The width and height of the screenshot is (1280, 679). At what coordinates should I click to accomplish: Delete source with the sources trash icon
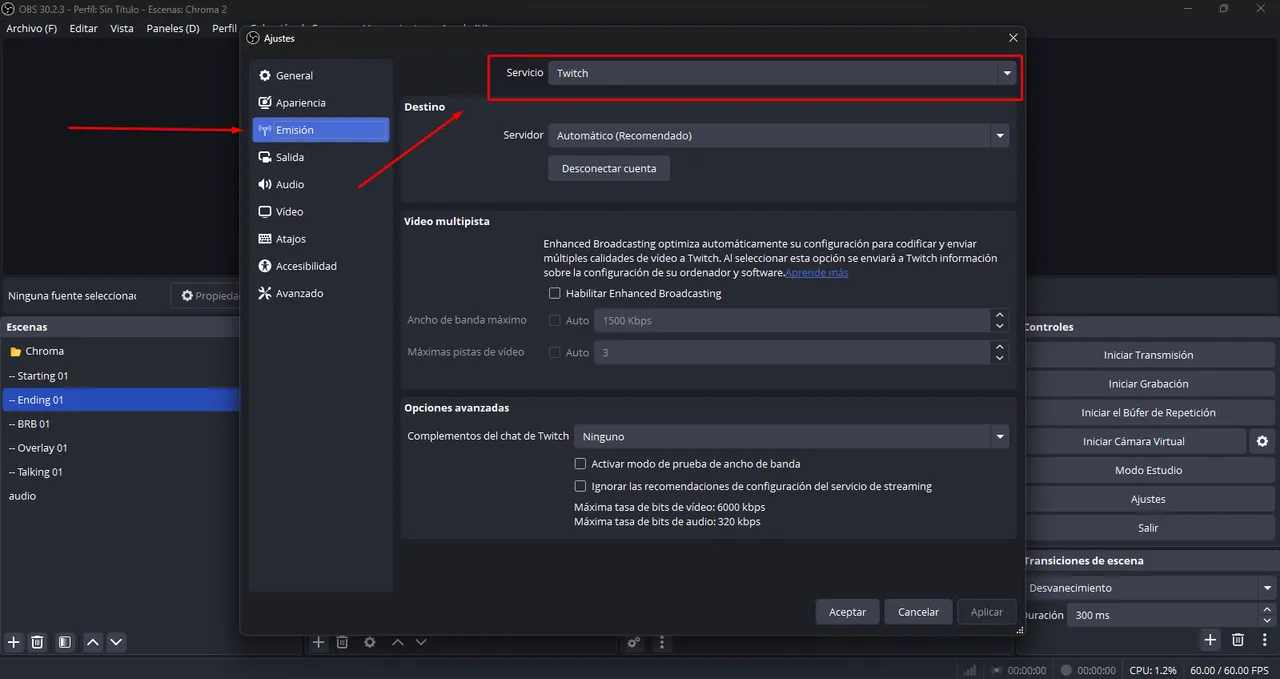point(342,642)
